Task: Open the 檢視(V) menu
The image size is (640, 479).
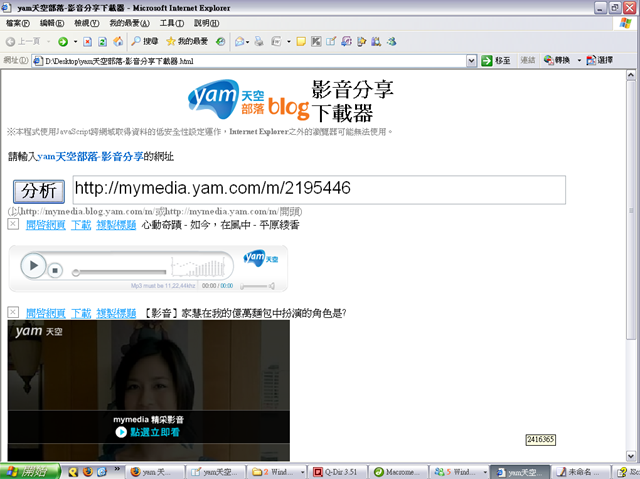Action: pos(87,23)
